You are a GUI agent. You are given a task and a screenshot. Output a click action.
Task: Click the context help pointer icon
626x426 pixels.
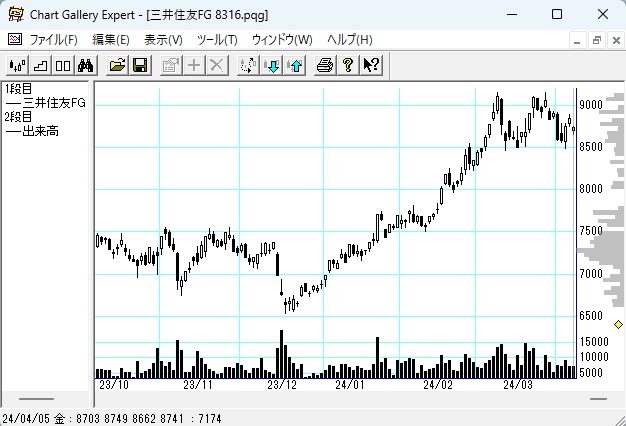[x=371, y=65]
